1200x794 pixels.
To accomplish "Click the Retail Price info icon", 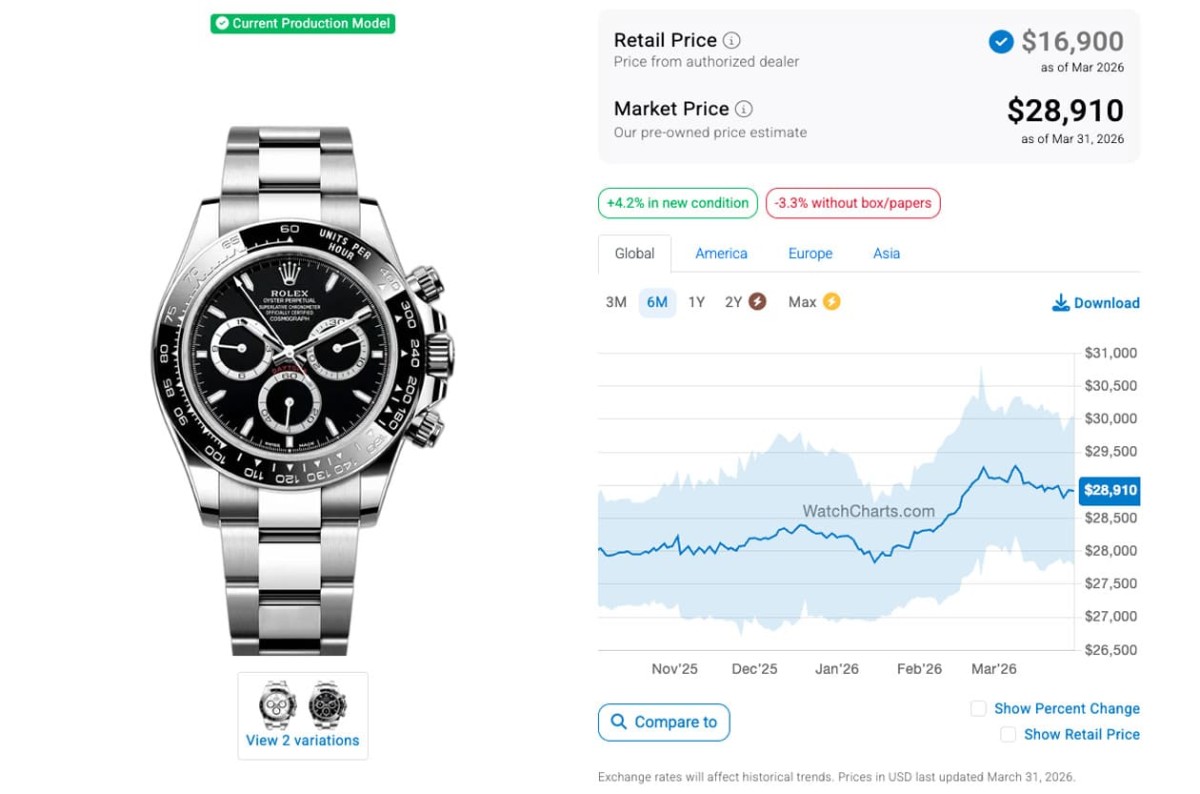I will point(732,41).
